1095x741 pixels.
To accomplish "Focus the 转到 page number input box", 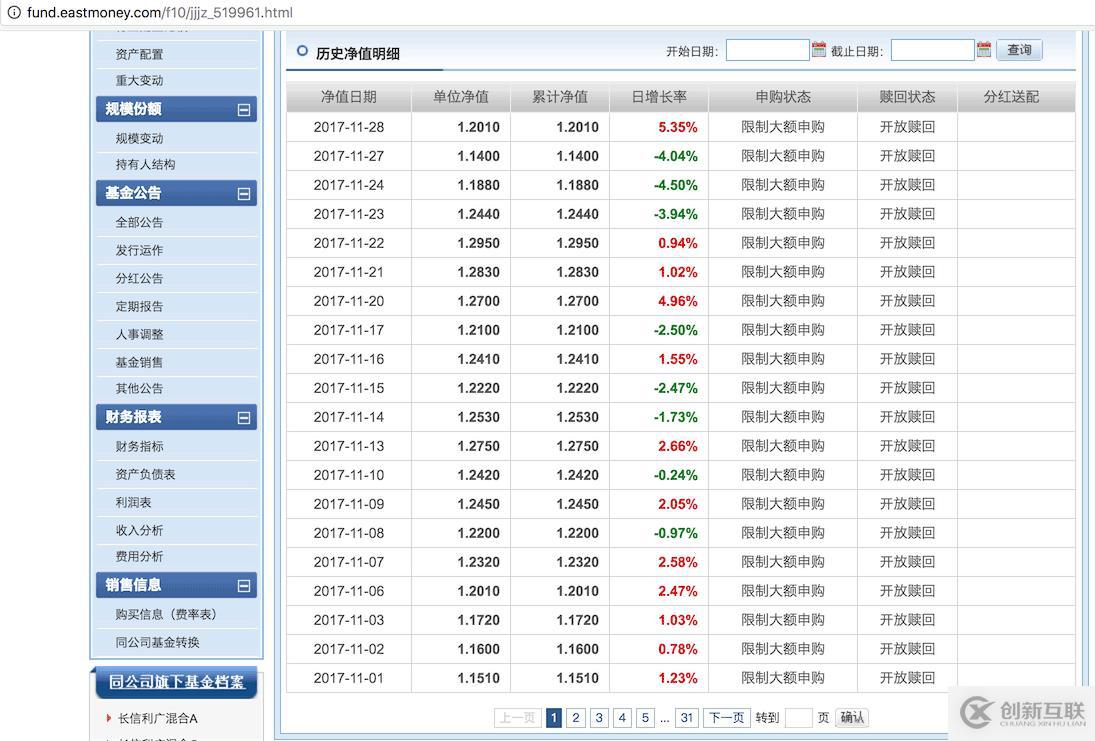I will point(798,717).
